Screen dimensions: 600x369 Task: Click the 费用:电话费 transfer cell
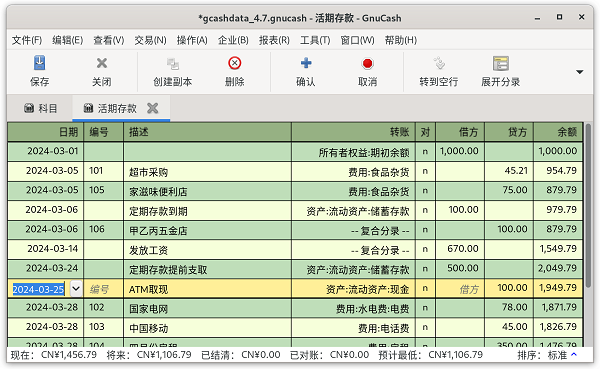(x=353, y=327)
